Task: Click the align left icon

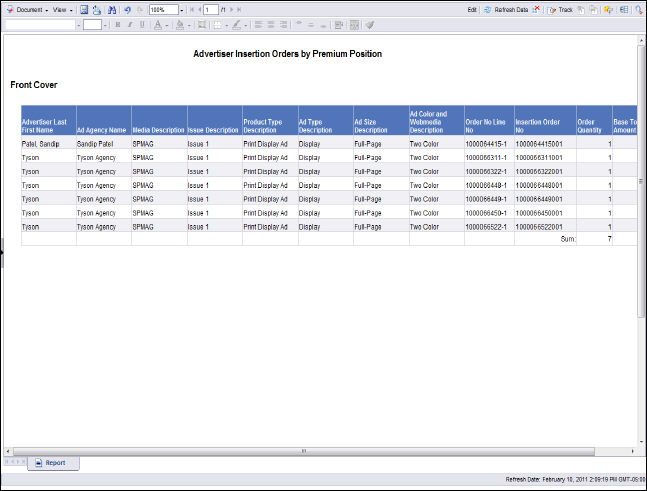Action: [257, 24]
